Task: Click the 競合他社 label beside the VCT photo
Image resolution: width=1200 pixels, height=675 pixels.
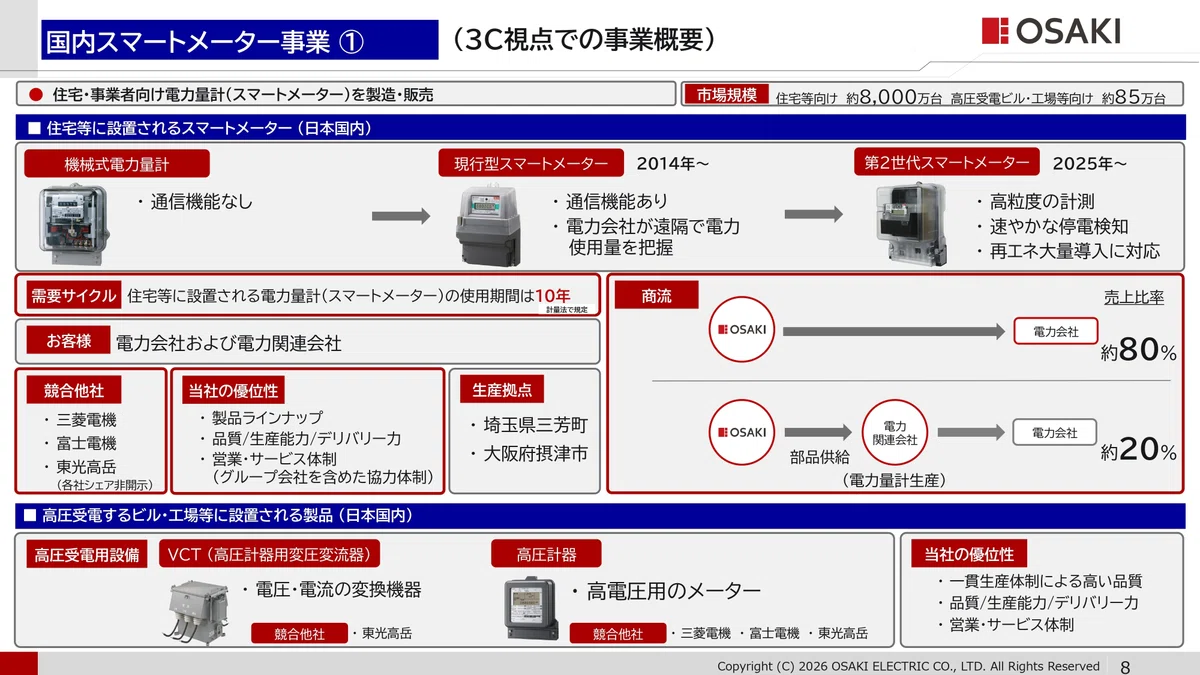Action: point(299,634)
